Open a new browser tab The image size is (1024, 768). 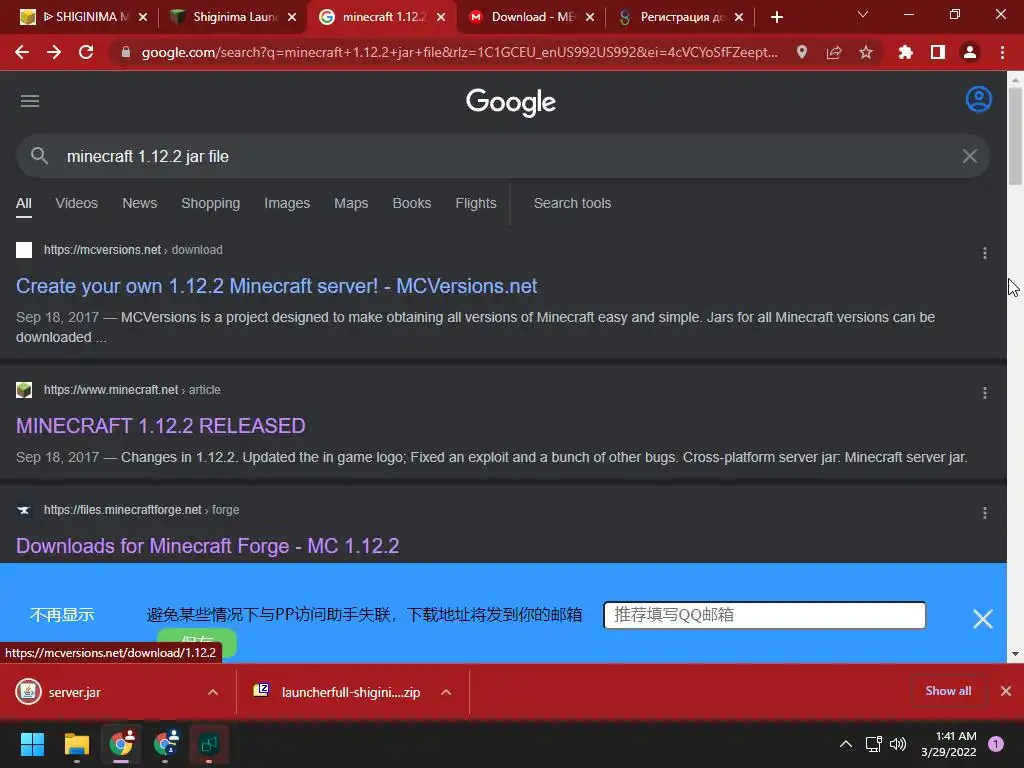(776, 17)
